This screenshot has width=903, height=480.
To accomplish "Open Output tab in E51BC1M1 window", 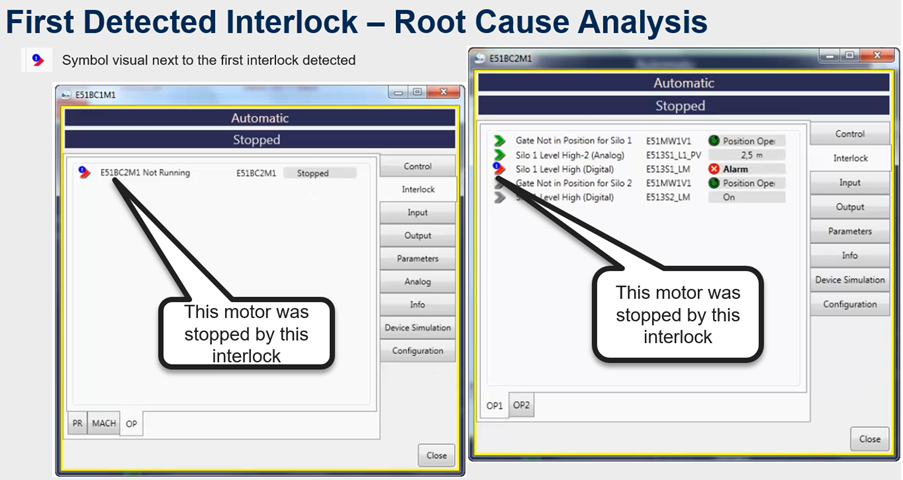I will click(x=418, y=235).
